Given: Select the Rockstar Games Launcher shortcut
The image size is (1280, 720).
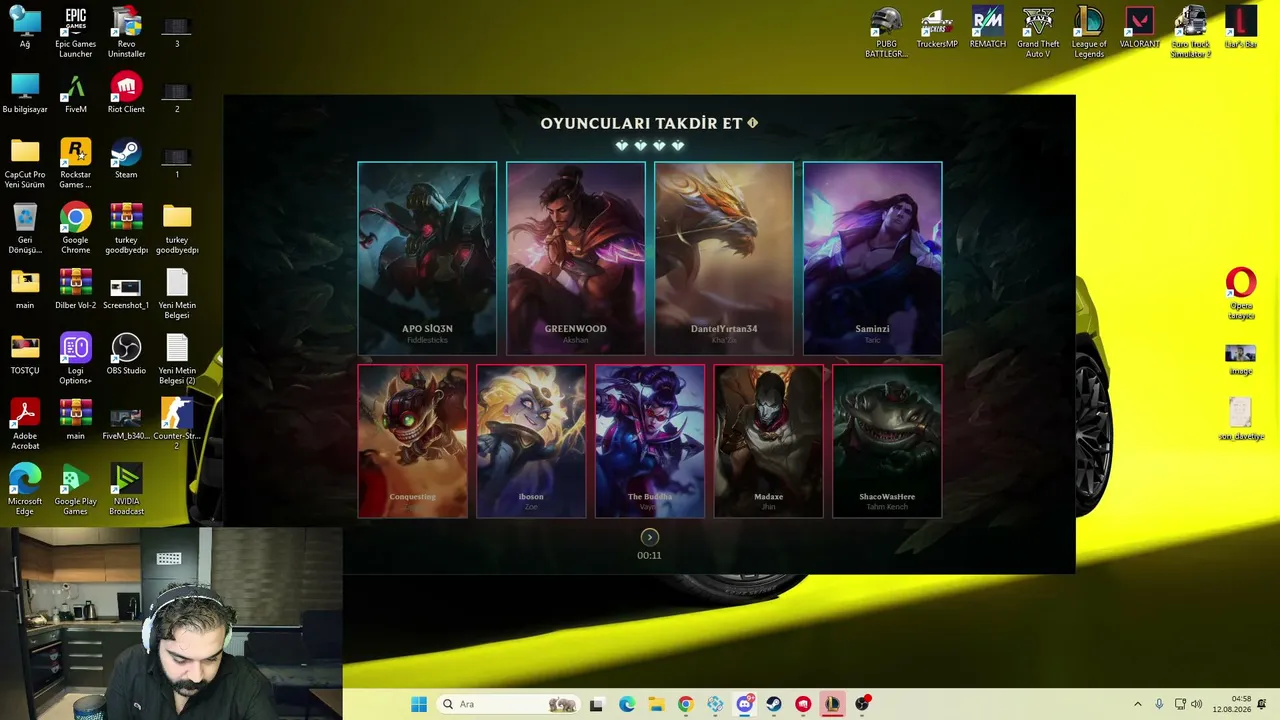Looking at the screenshot, I should [75, 163].
